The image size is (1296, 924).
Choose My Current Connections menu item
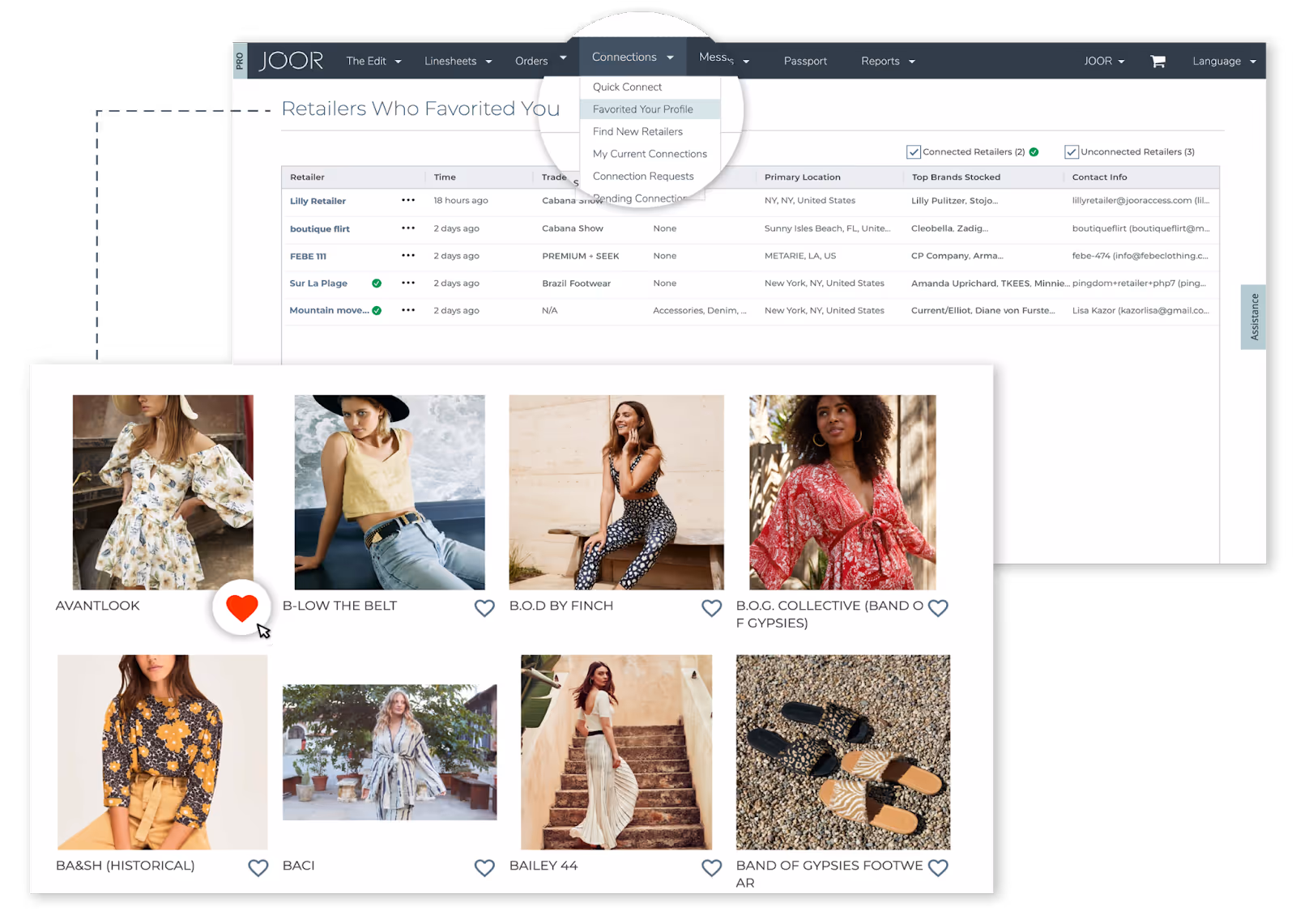pos(650,154)
